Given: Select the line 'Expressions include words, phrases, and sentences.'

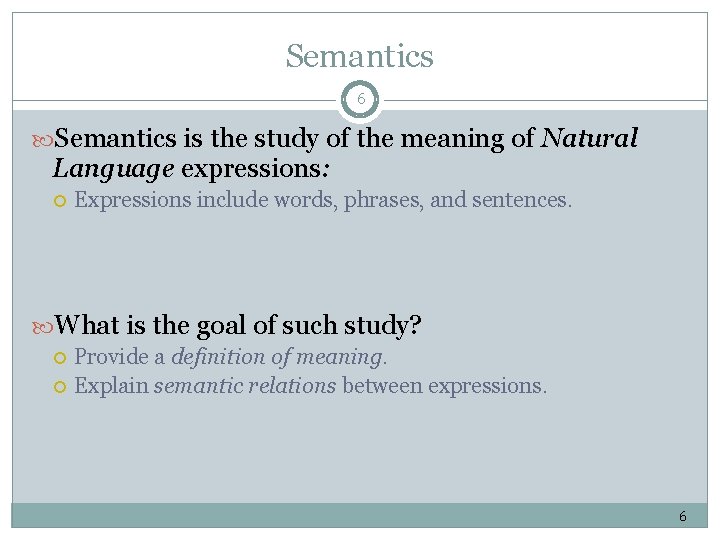Looking at the screenshot, I should point(323,200).
